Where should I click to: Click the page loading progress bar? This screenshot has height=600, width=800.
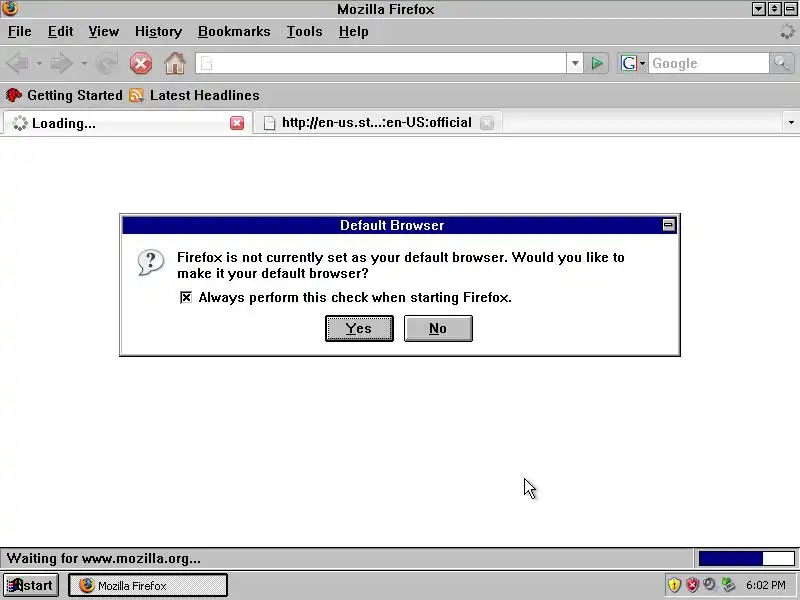coord(746,558)
